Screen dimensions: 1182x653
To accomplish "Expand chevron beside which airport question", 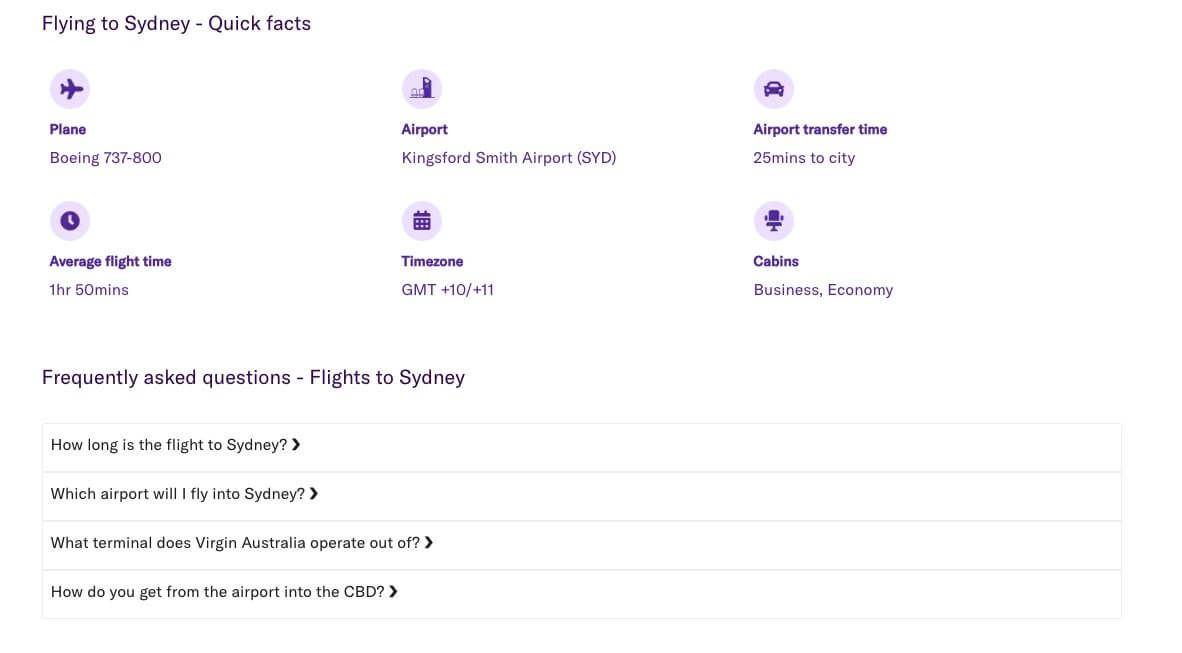I will click(x=314, y=494).
